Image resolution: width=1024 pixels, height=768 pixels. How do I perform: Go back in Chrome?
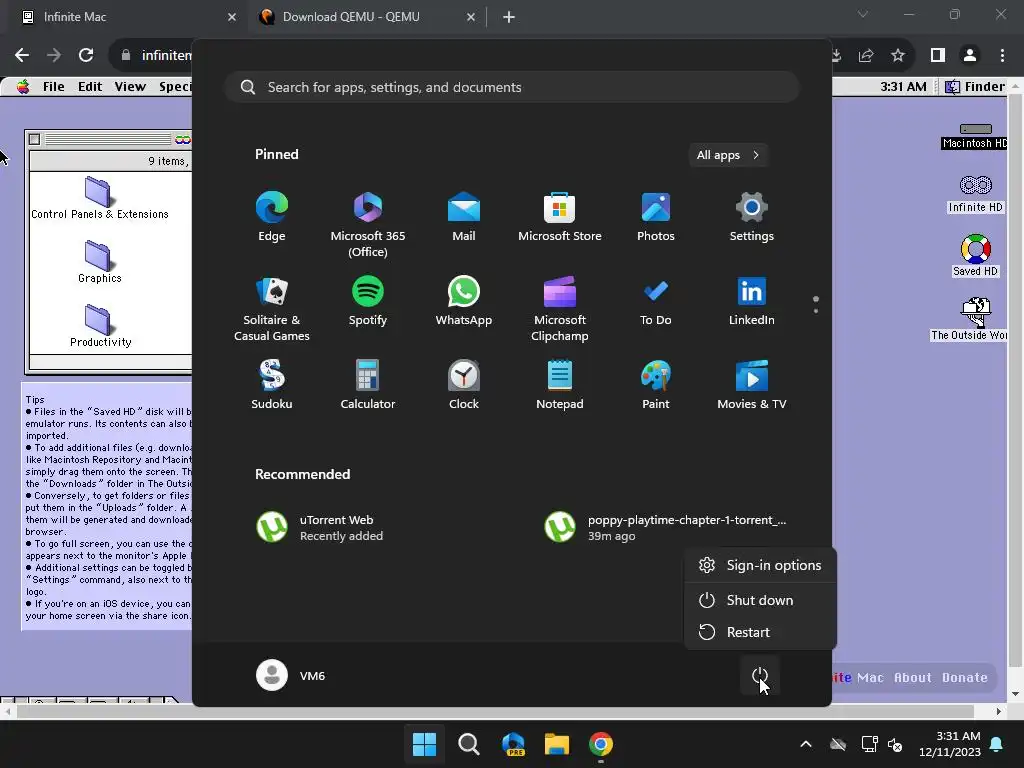click(x=22, y=56)
